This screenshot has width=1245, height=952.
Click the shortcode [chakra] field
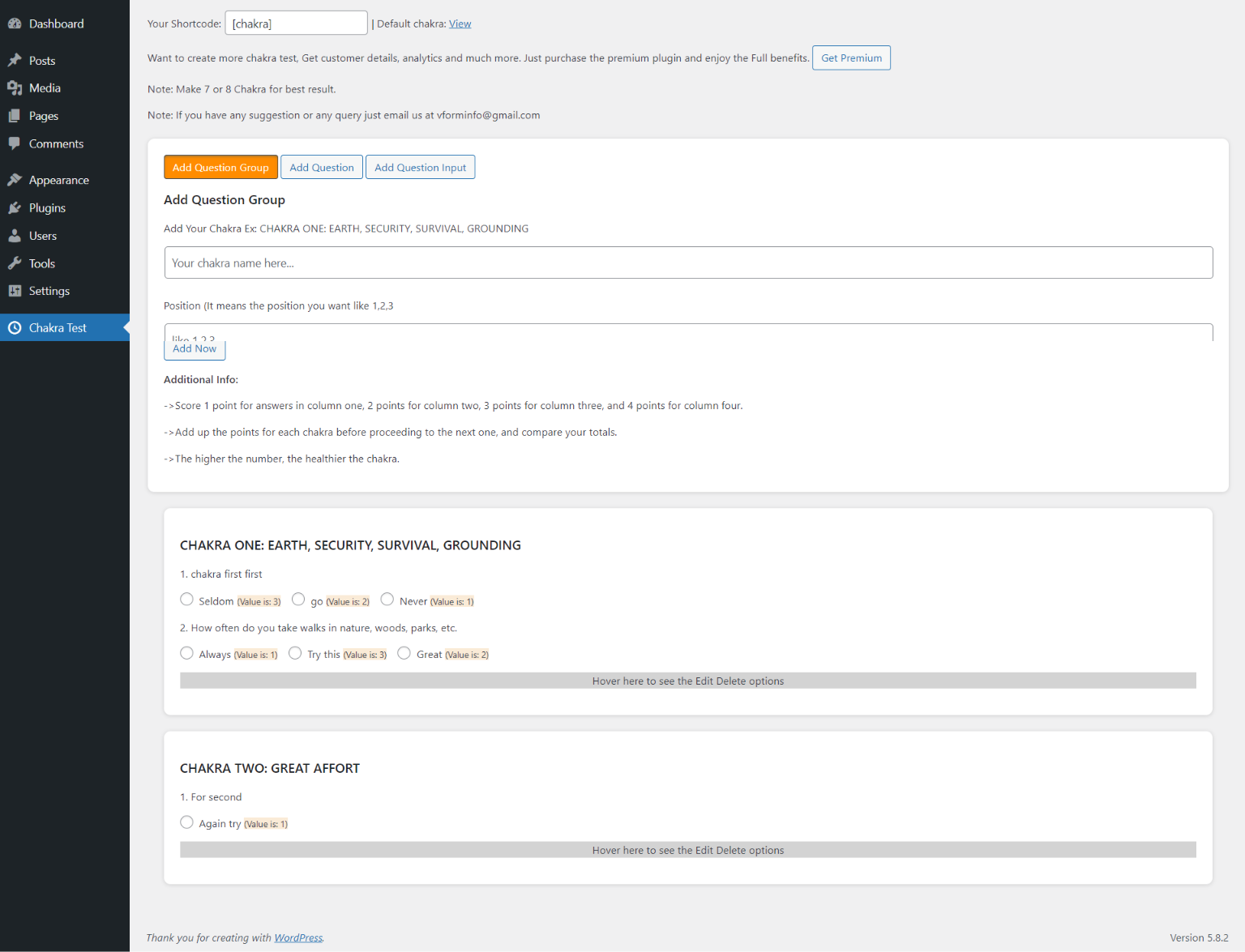click(x=296, y=23)
